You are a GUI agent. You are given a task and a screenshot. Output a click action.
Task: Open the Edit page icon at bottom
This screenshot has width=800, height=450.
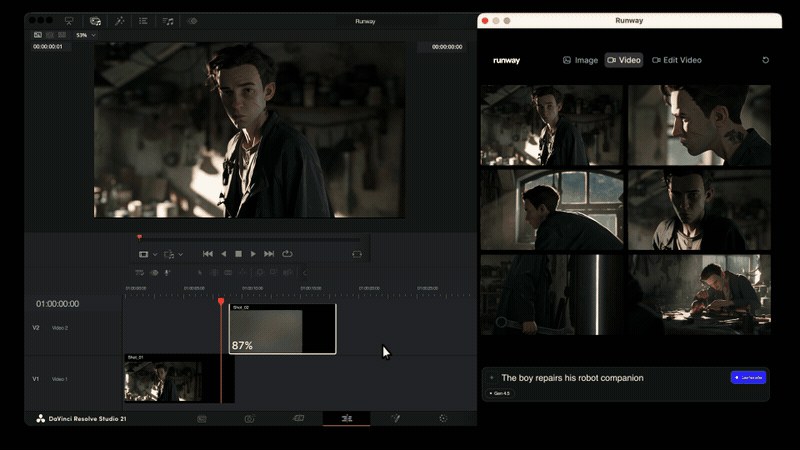coord(346,418)
